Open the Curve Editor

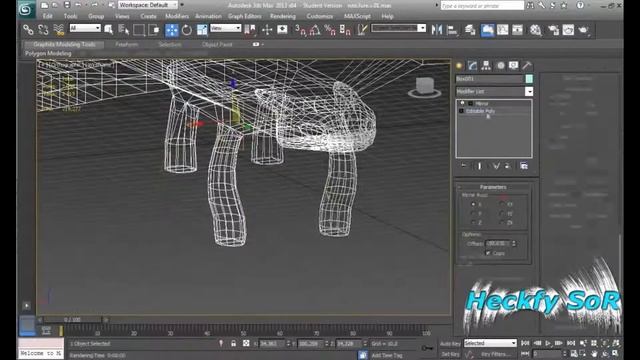[502, 30]
